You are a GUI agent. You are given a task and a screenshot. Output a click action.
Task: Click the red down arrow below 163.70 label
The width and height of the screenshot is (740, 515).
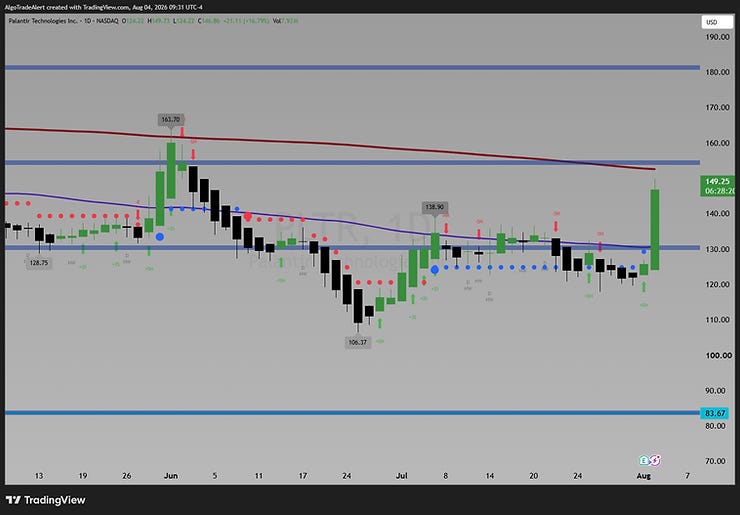182,132
